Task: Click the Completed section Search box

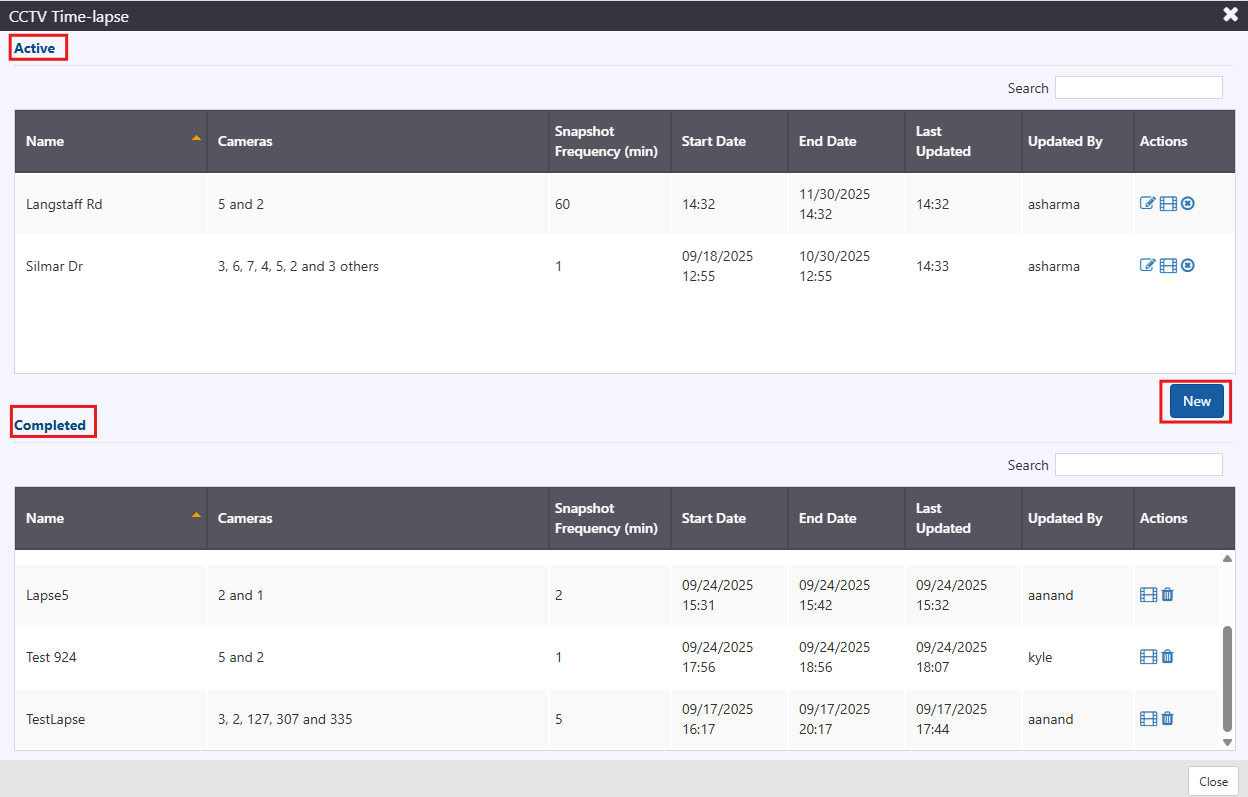Action: [x=1138, y=465]
